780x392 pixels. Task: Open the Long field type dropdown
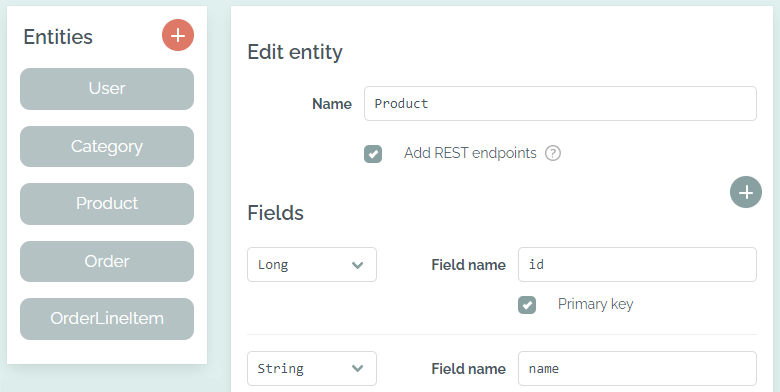point(312,265)
